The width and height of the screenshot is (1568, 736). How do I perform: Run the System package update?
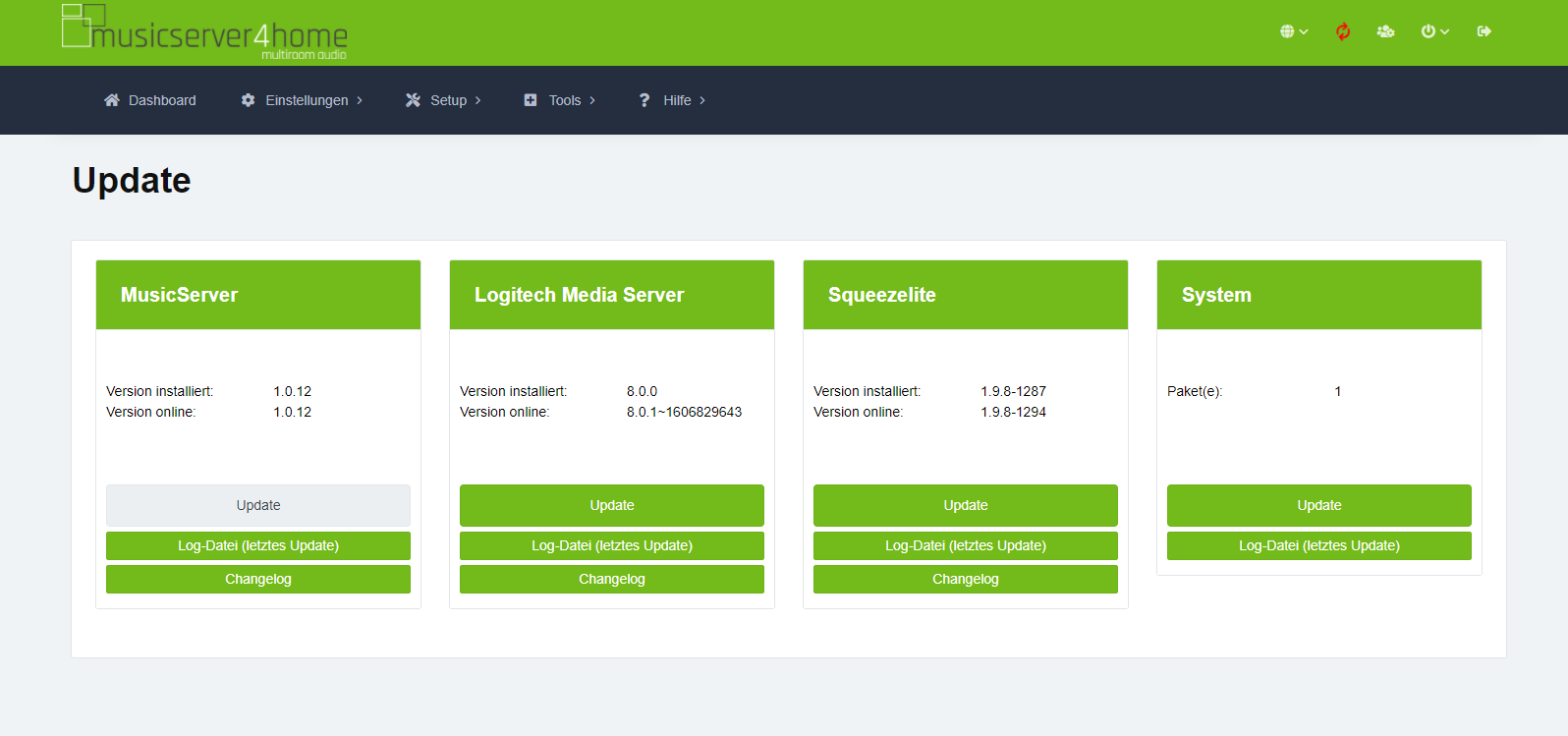(1318, 505)
